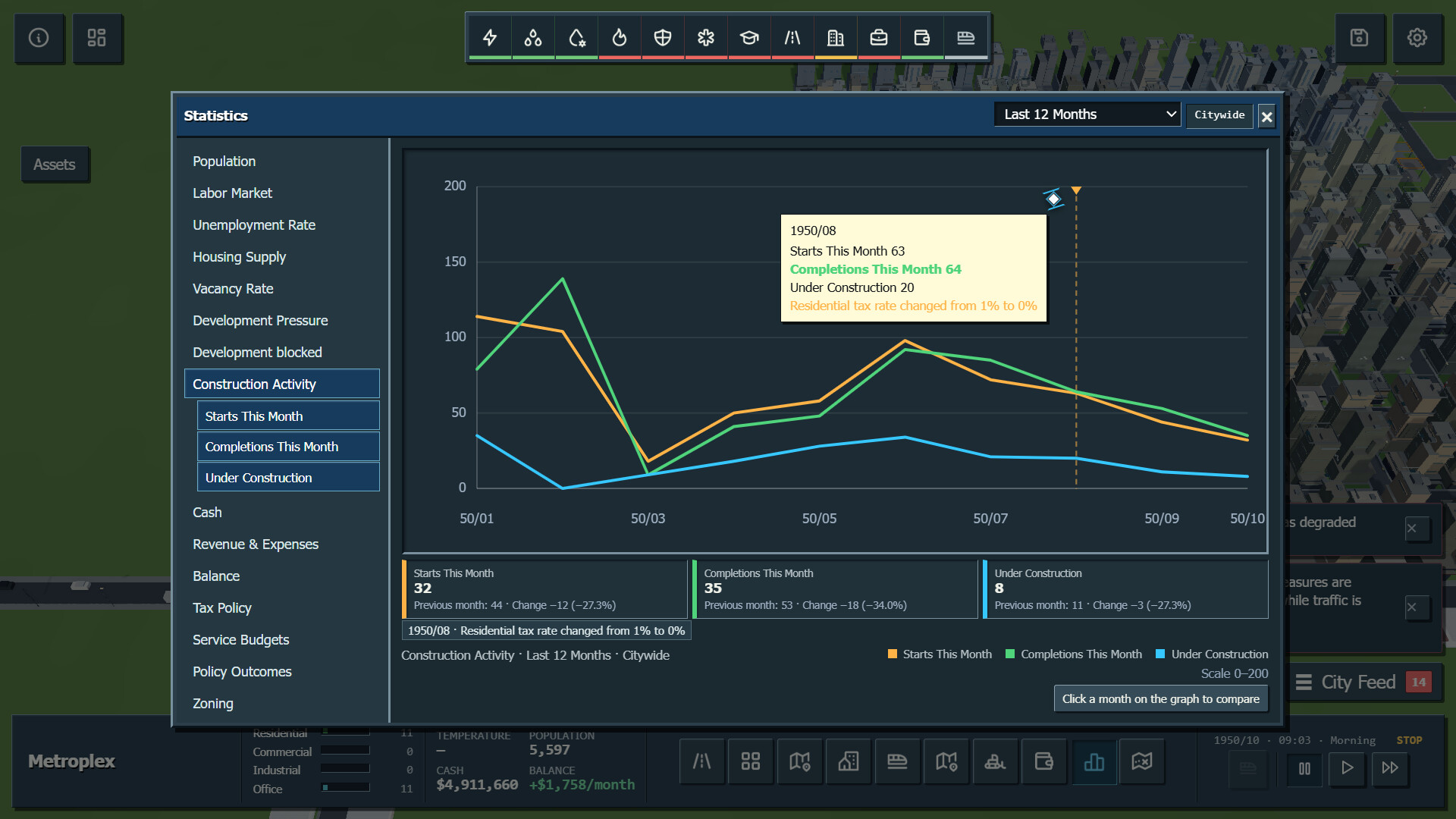Screen dimensions: 1456x819
Task: Close the Statistics window
Action: click(x=1266, y=117)
